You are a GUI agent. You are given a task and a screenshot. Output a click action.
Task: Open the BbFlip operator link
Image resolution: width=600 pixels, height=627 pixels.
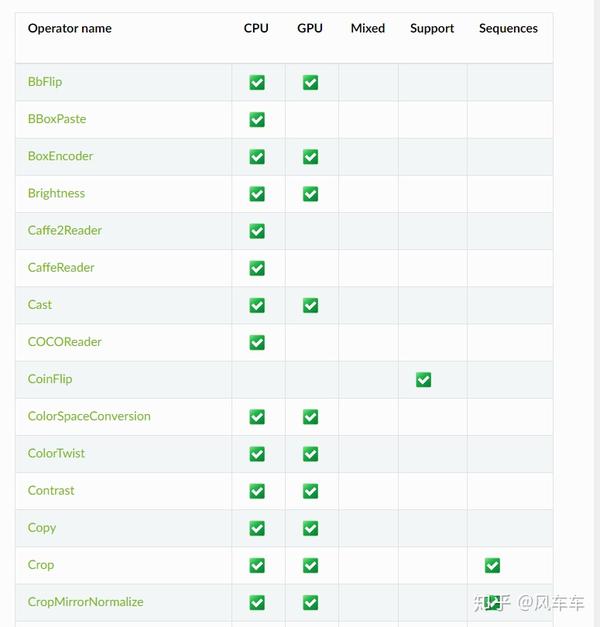pos(45,82)
